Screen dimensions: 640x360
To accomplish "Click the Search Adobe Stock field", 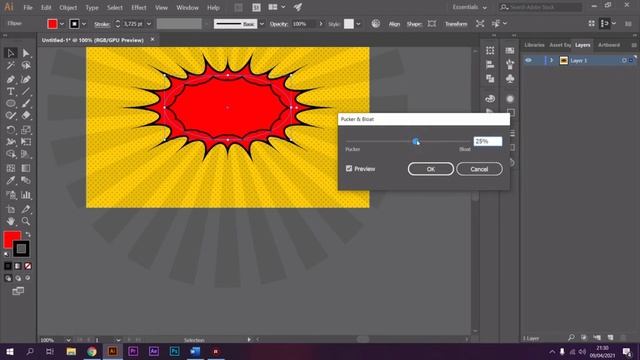I will (541, 7).
